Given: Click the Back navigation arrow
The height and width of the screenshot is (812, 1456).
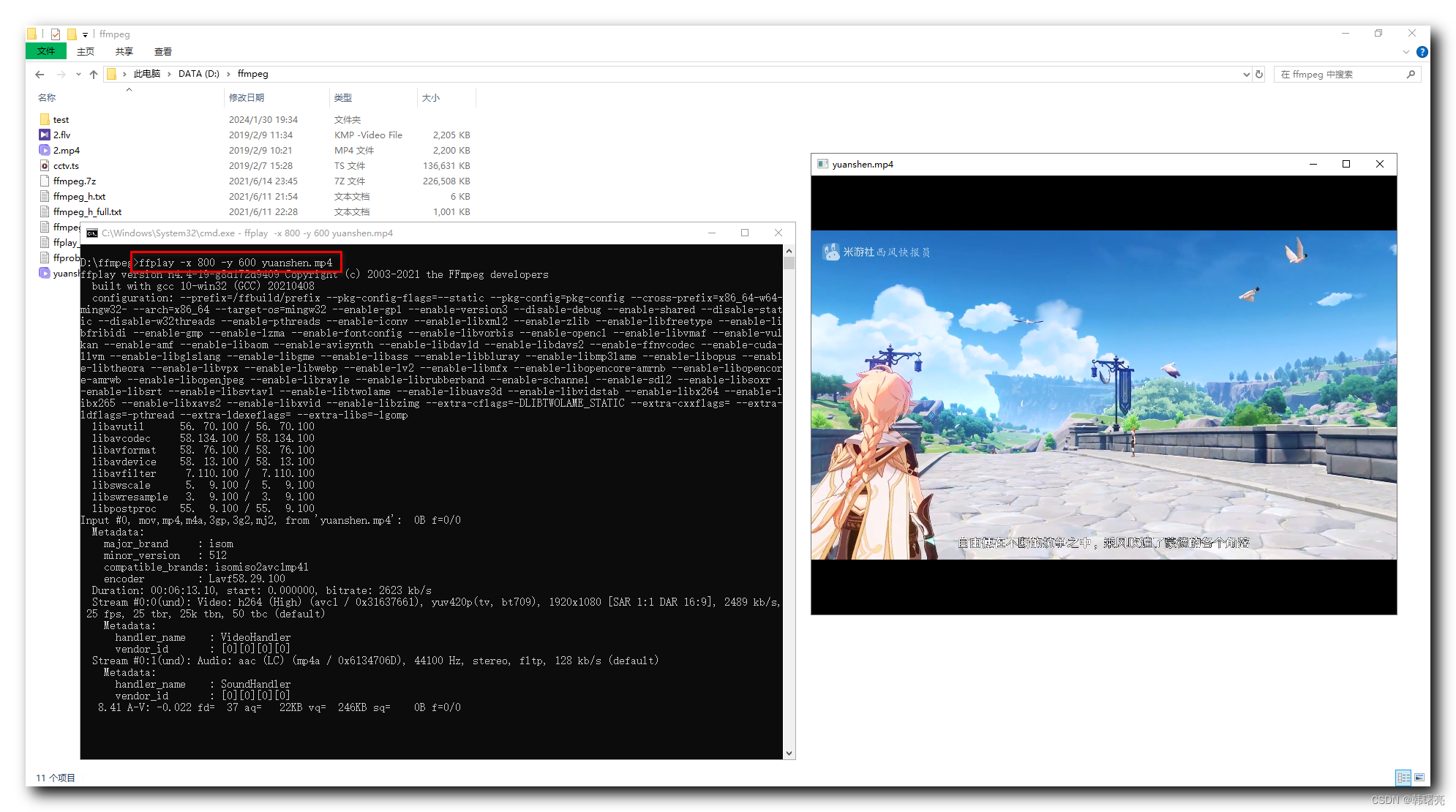Looking at the screenshot, I should pos(39,74).
